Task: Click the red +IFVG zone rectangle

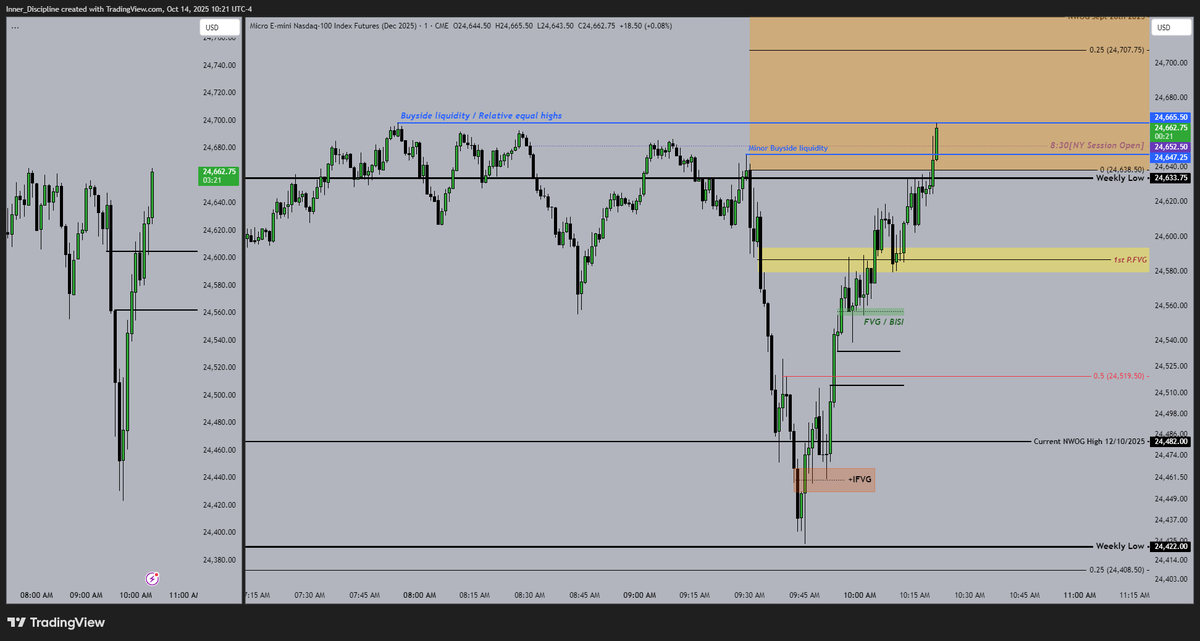Action: coord(835,480)
